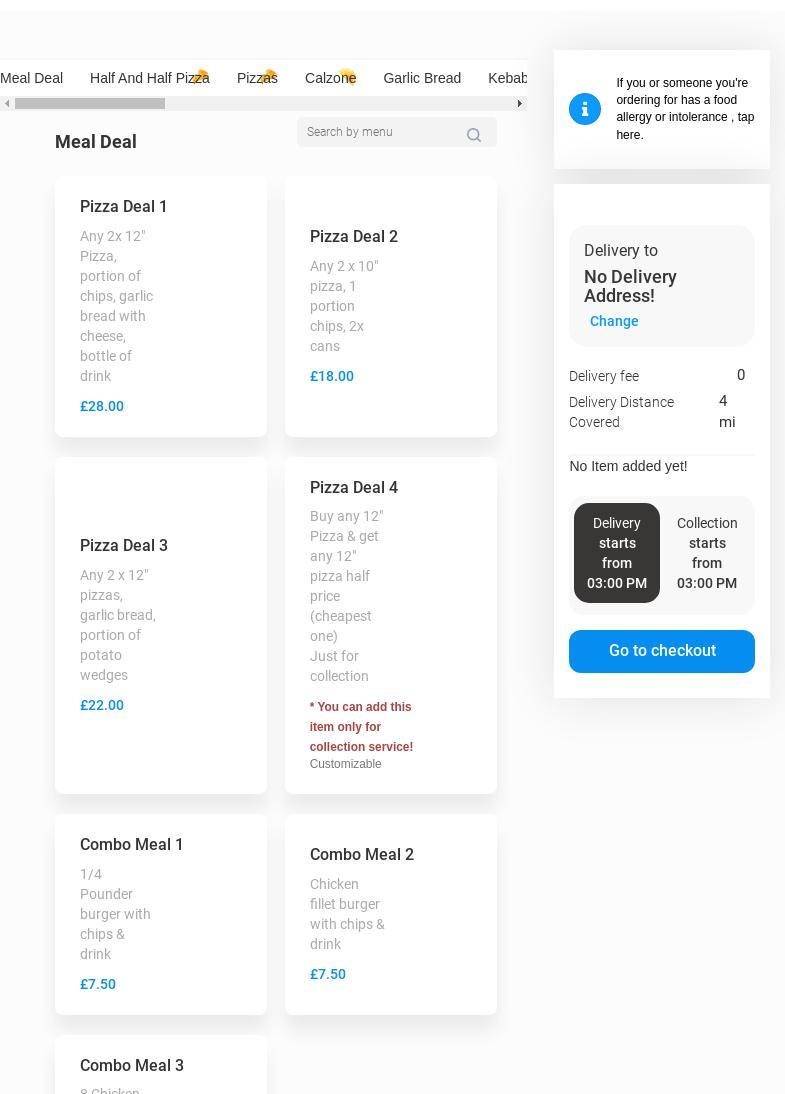The image size is (785, 1094).
Task: Go to the Garlic Bread category
Action: coord(422,78)
